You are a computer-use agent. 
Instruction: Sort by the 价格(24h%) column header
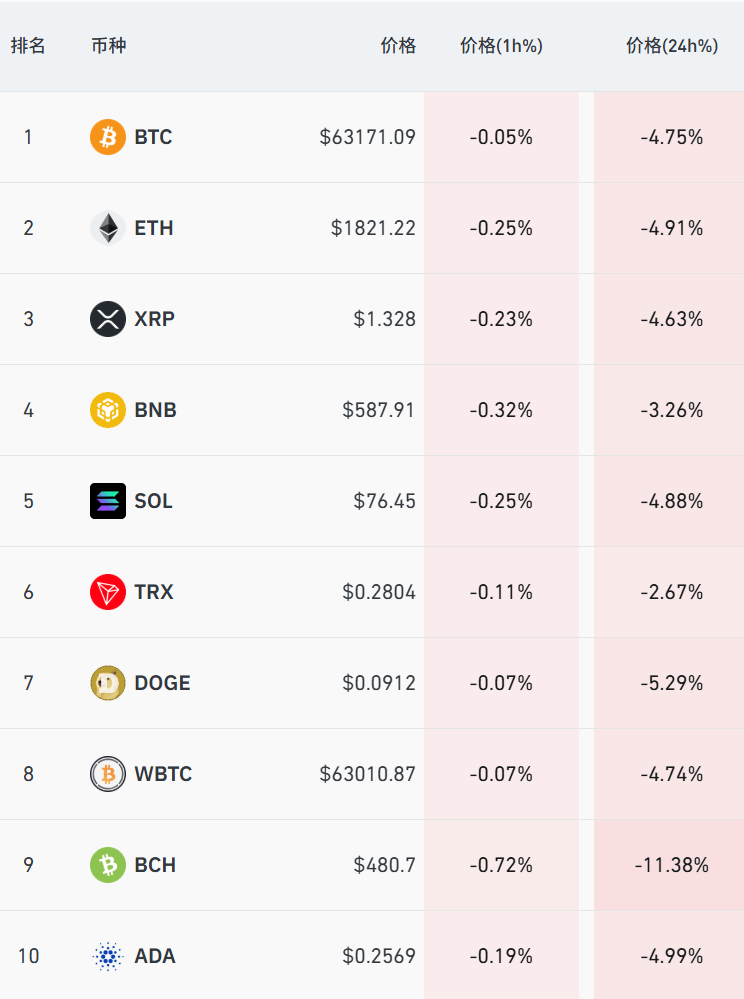672,46
